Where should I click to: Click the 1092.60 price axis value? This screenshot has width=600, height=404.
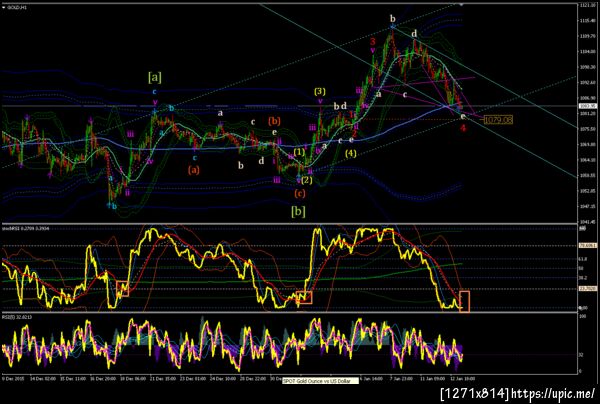pyautogui.click(x=586, y=82)
